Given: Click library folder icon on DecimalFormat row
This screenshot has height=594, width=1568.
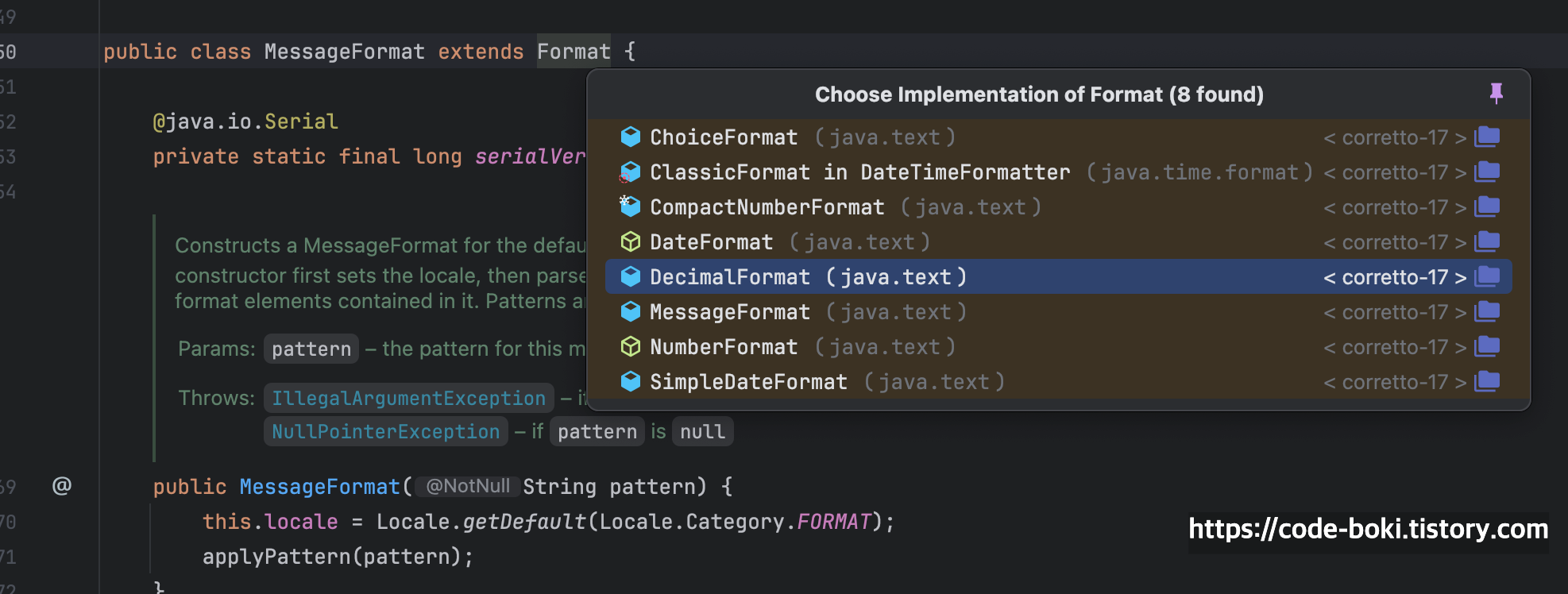Looking at the screenshot, I should 1487,277.
